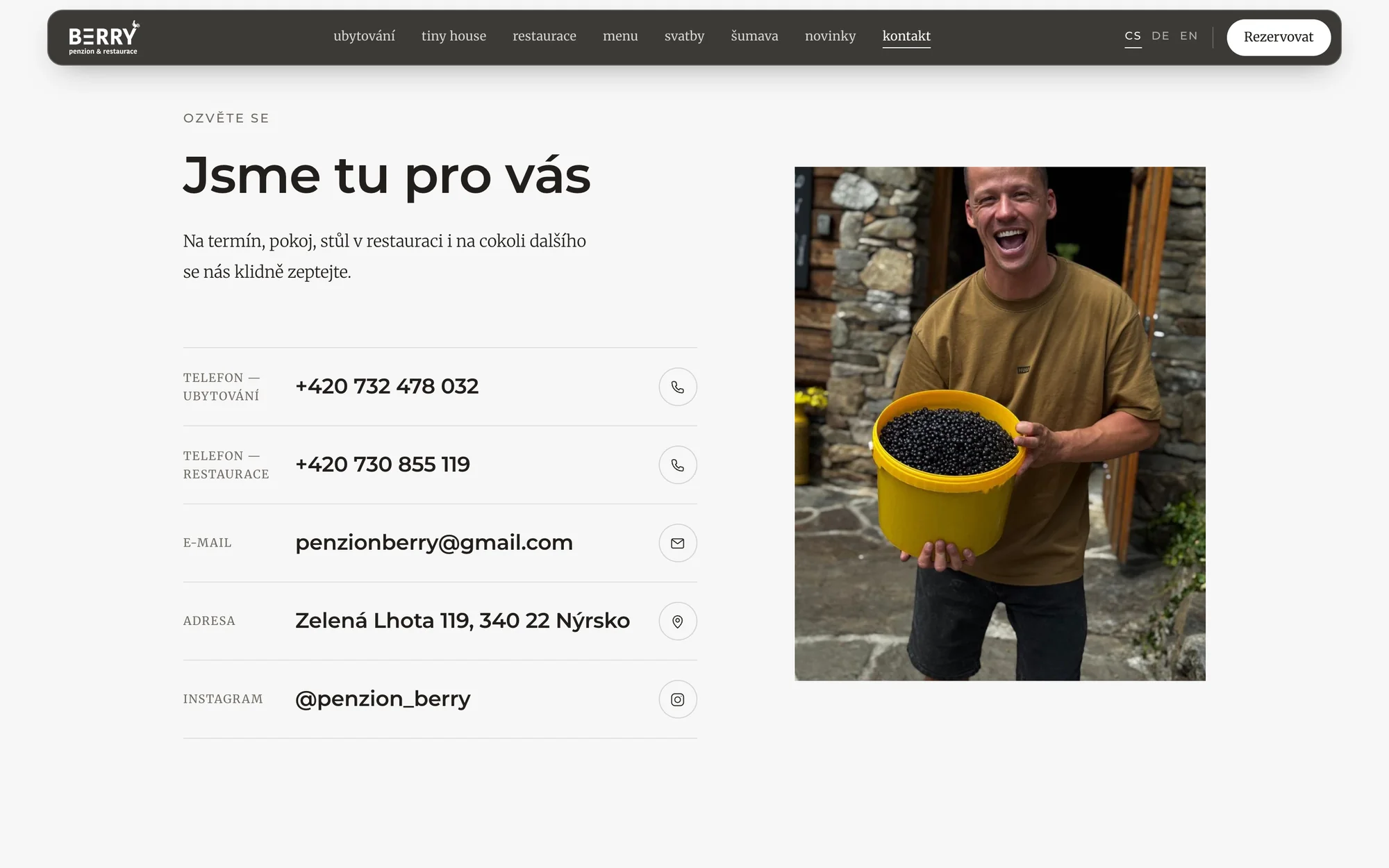The width and height of the screenshot is (1389, 868).
Task: Call +420 732 478 032
Action: pos(387,386)
